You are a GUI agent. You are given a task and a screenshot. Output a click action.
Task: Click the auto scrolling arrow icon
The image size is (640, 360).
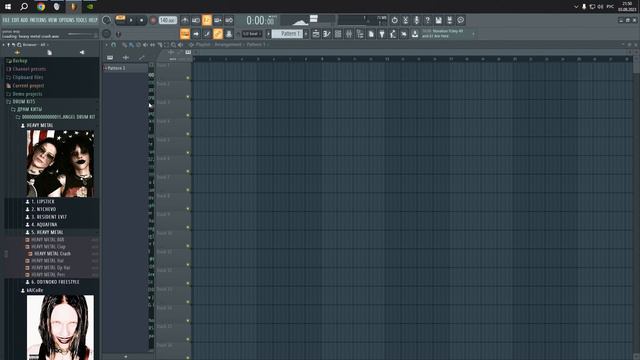[x=196, y=34]
